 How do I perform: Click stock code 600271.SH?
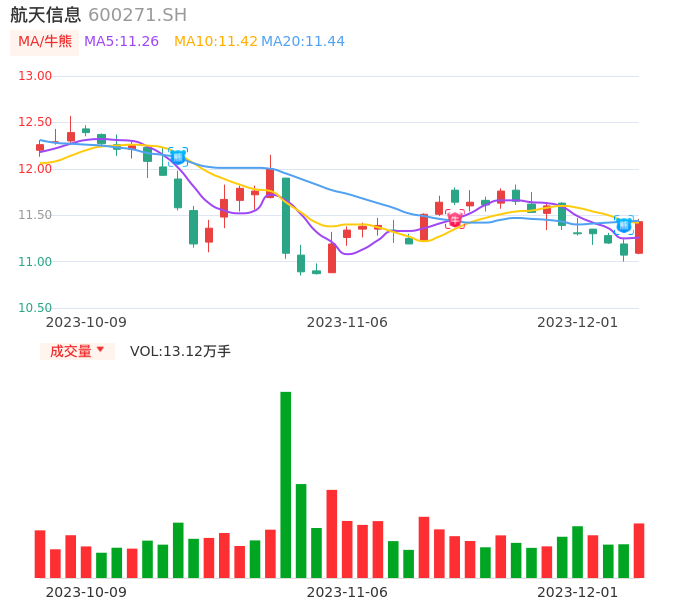coord(138,15)
